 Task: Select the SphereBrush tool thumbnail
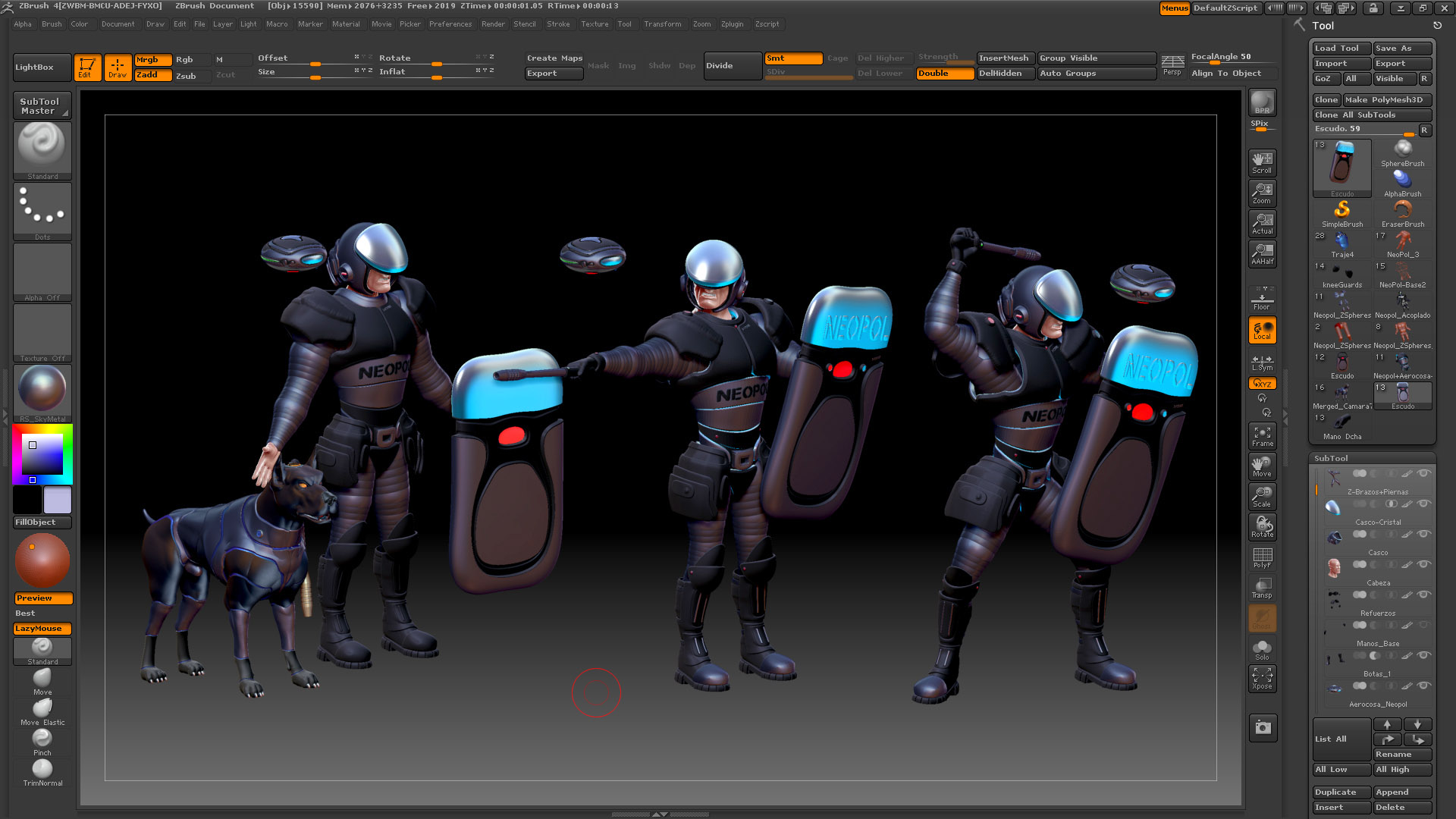click(1402, 152)
